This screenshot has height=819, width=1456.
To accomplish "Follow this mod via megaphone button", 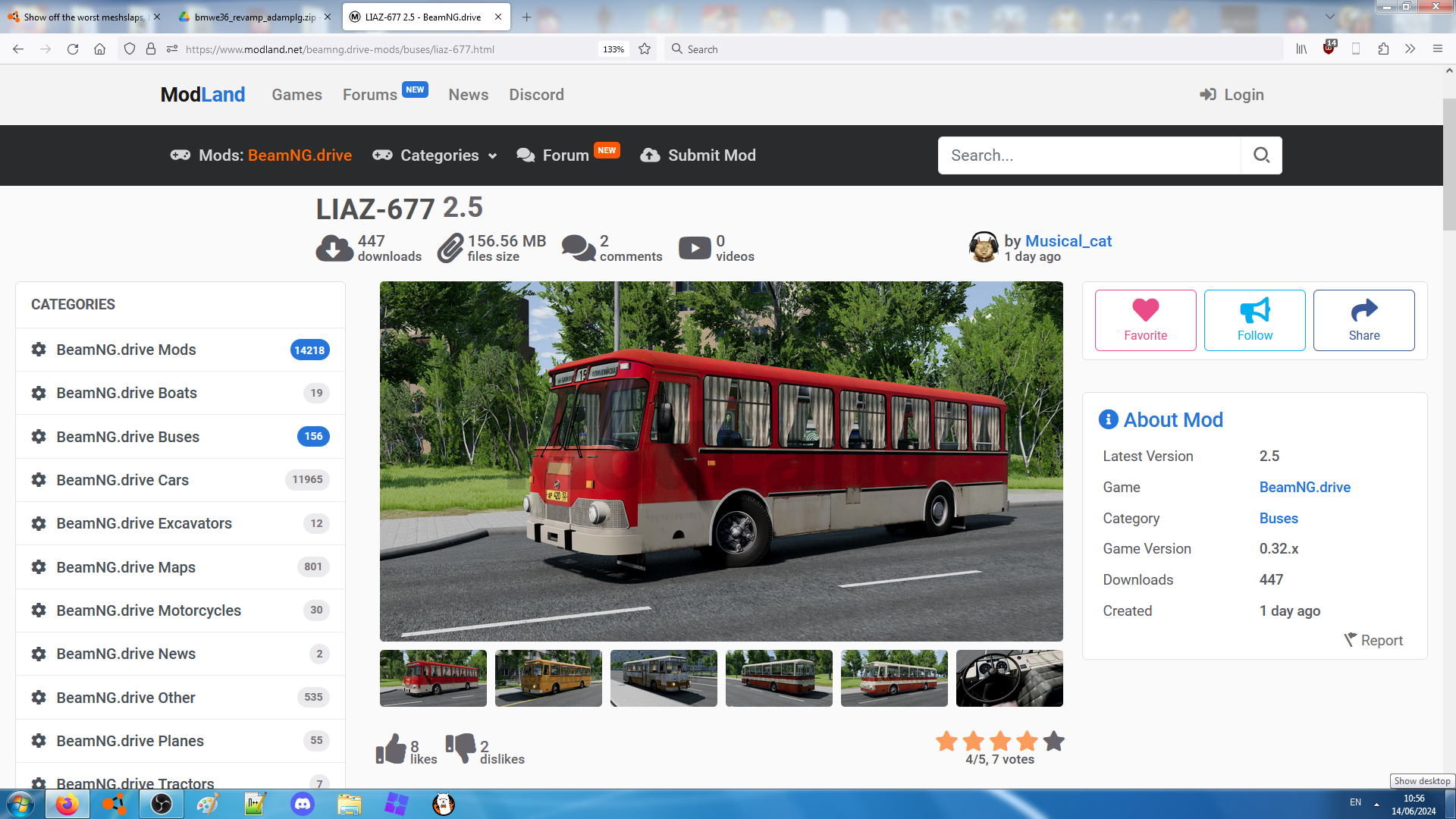I will [x=1254, y=320].
